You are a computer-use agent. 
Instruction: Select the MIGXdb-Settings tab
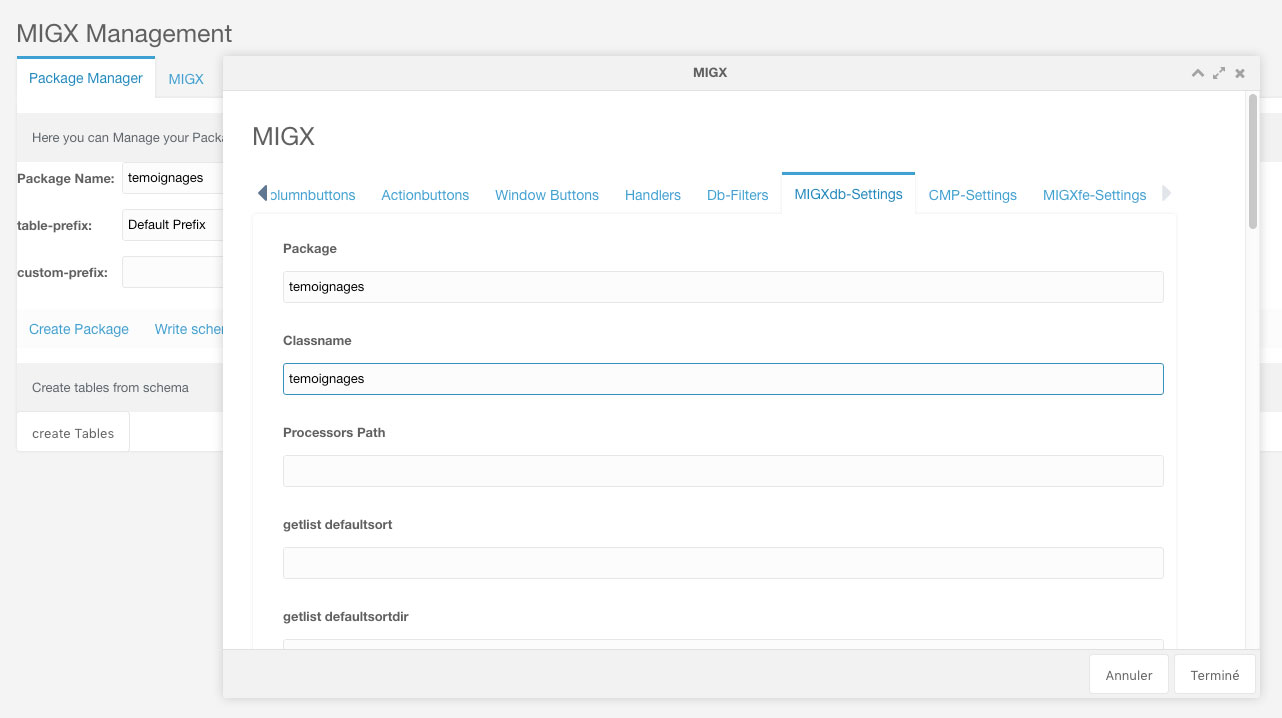click(x=849, y=194)
